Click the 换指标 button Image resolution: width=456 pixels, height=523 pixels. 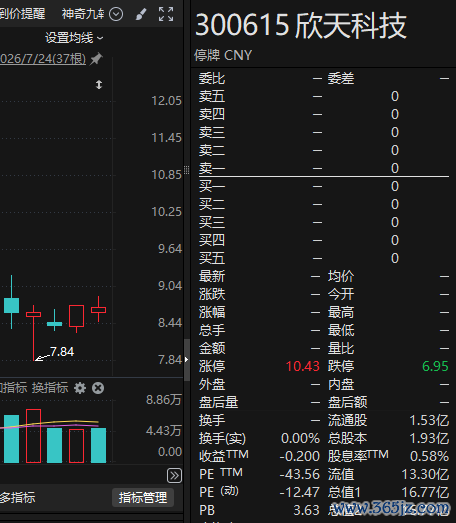[50, 388]
